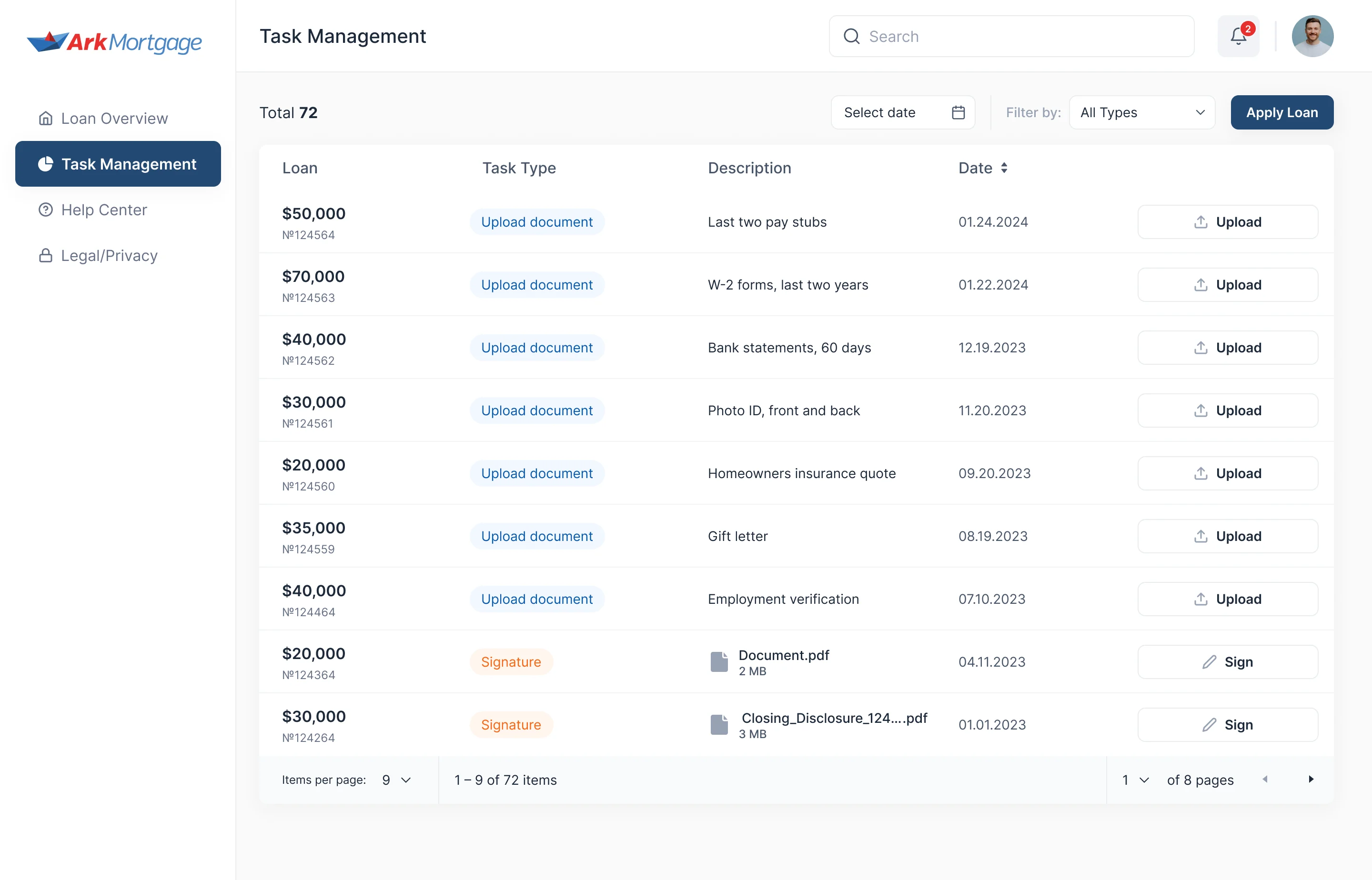Image resolution: width=1372 pixels, height=880 pixels.
Task: Click the Apply Loan button
Action: pyautogui.click(x=1281, y=112)
